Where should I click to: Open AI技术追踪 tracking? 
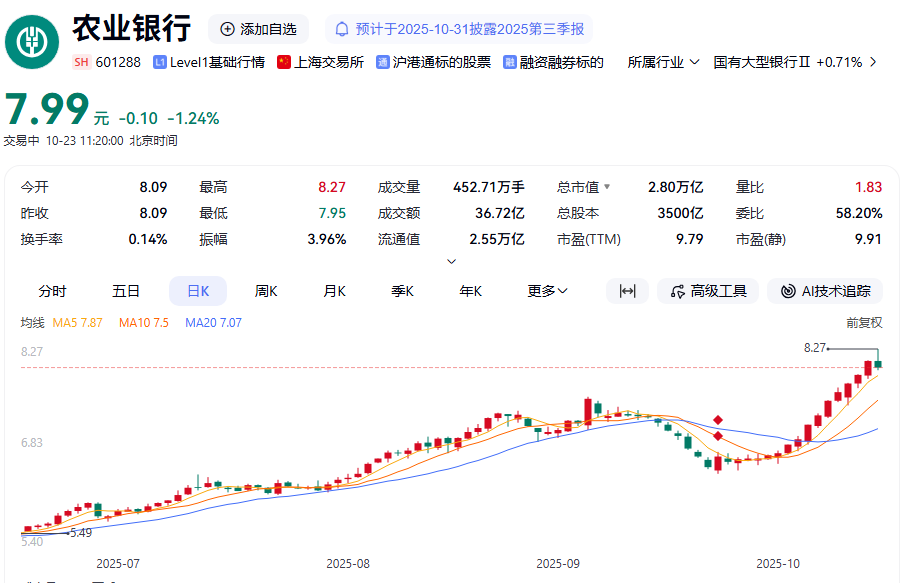[825, 291]
